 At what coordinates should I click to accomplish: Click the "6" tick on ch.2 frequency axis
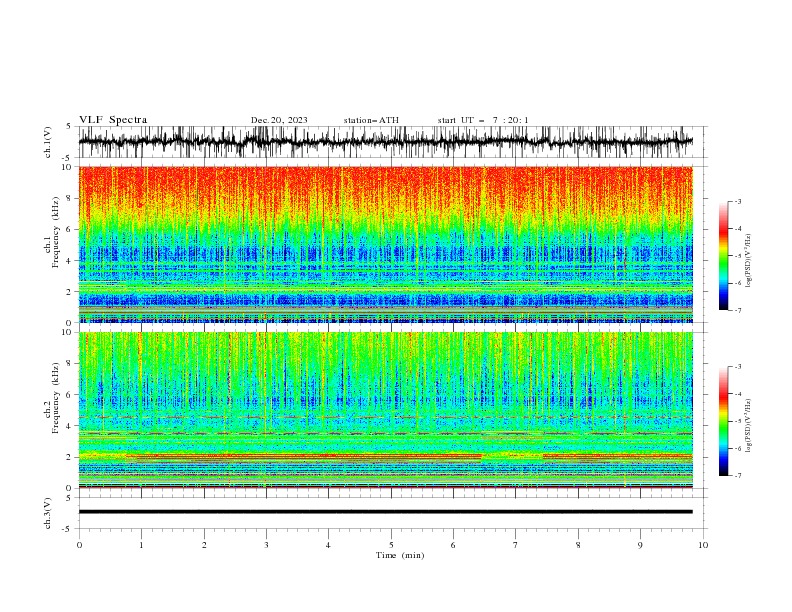point(70,395)
